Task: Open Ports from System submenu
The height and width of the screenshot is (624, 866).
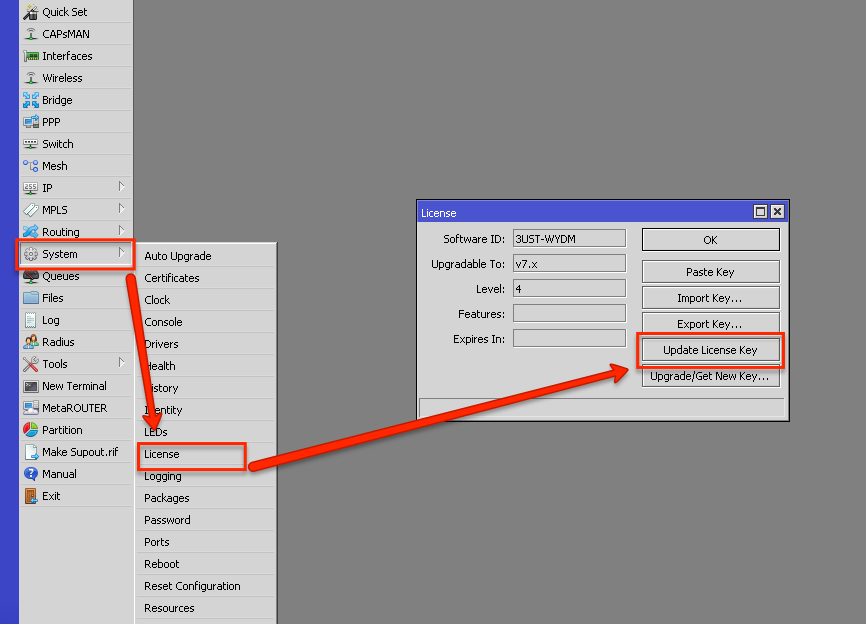Action: tap(205, 542)
